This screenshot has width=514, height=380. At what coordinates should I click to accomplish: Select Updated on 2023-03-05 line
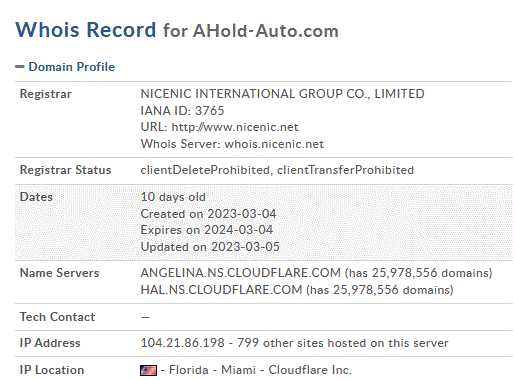(x=210, y=247)
